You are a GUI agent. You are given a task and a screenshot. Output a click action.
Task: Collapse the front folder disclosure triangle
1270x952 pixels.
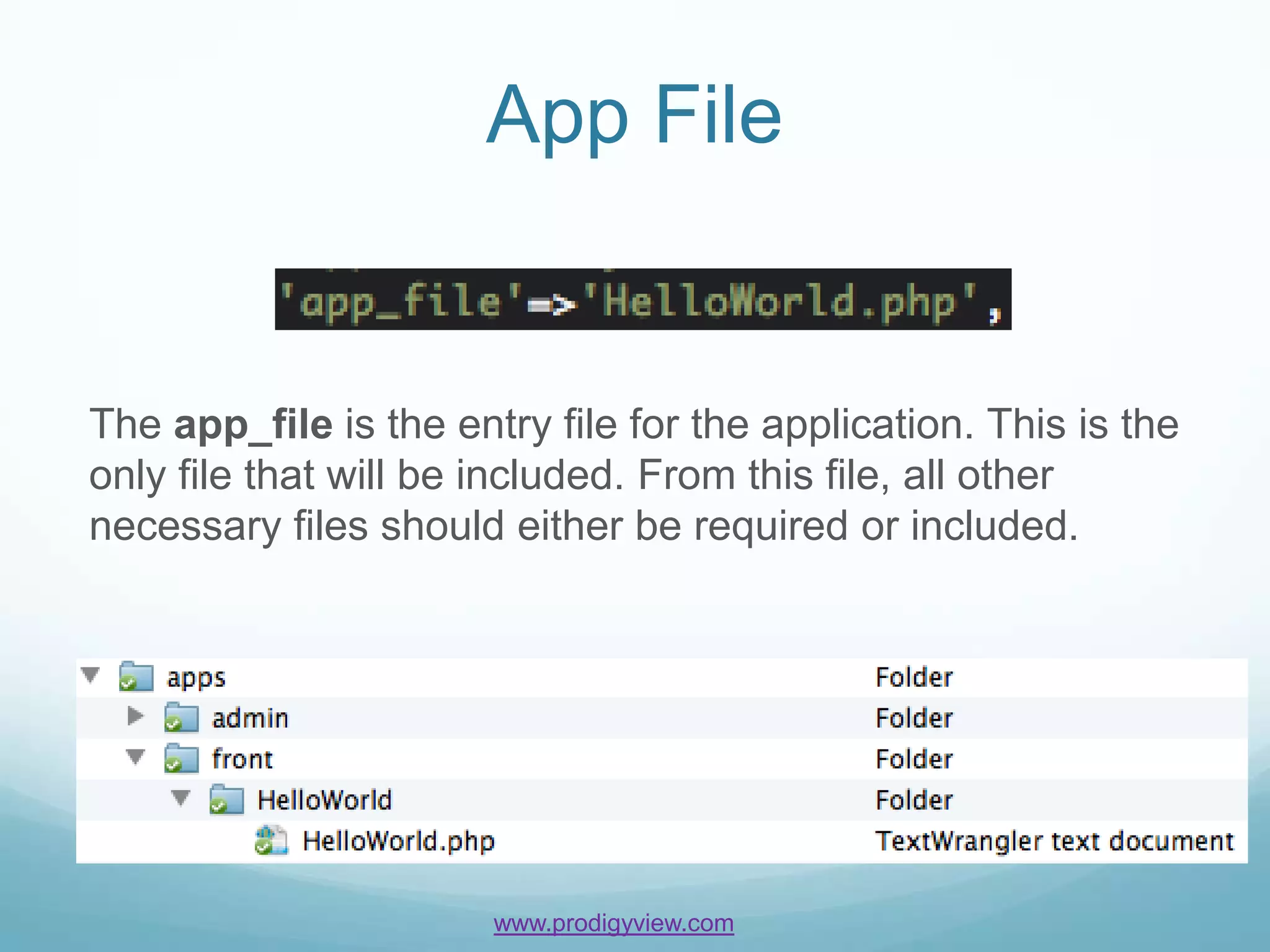click(x=135, y=757)
